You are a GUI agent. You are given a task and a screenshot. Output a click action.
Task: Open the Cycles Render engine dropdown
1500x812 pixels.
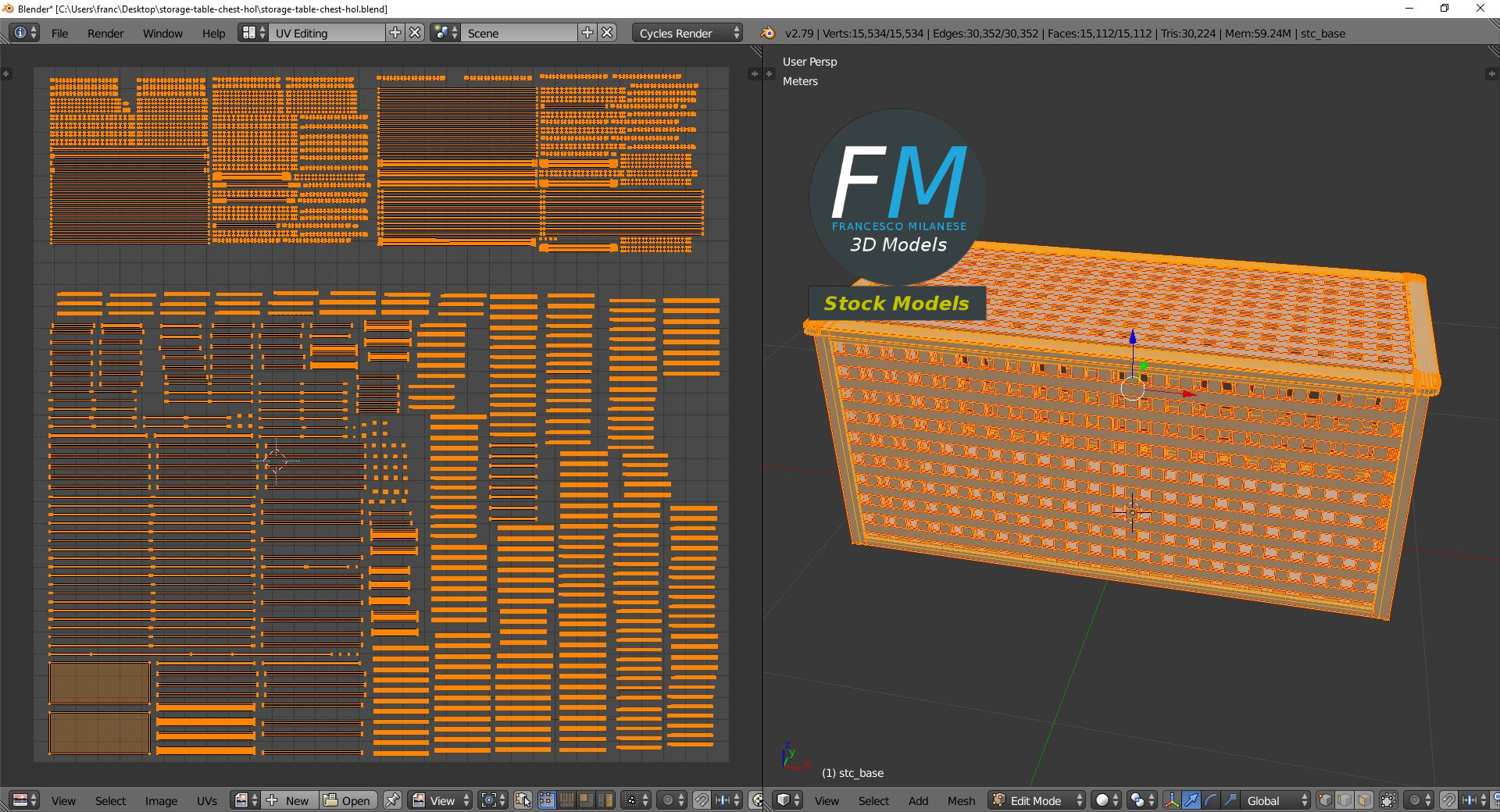687,33
